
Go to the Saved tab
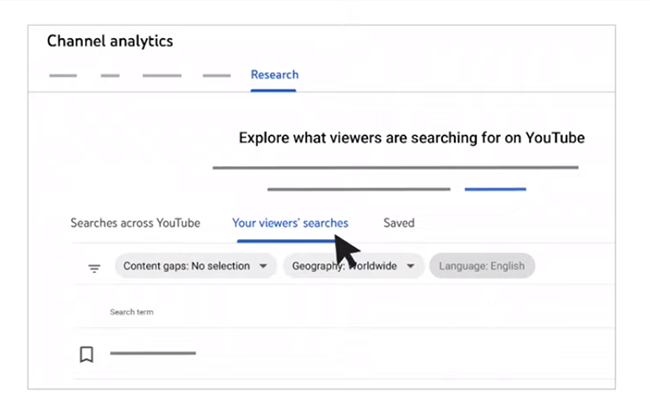(x=399, y=223)
